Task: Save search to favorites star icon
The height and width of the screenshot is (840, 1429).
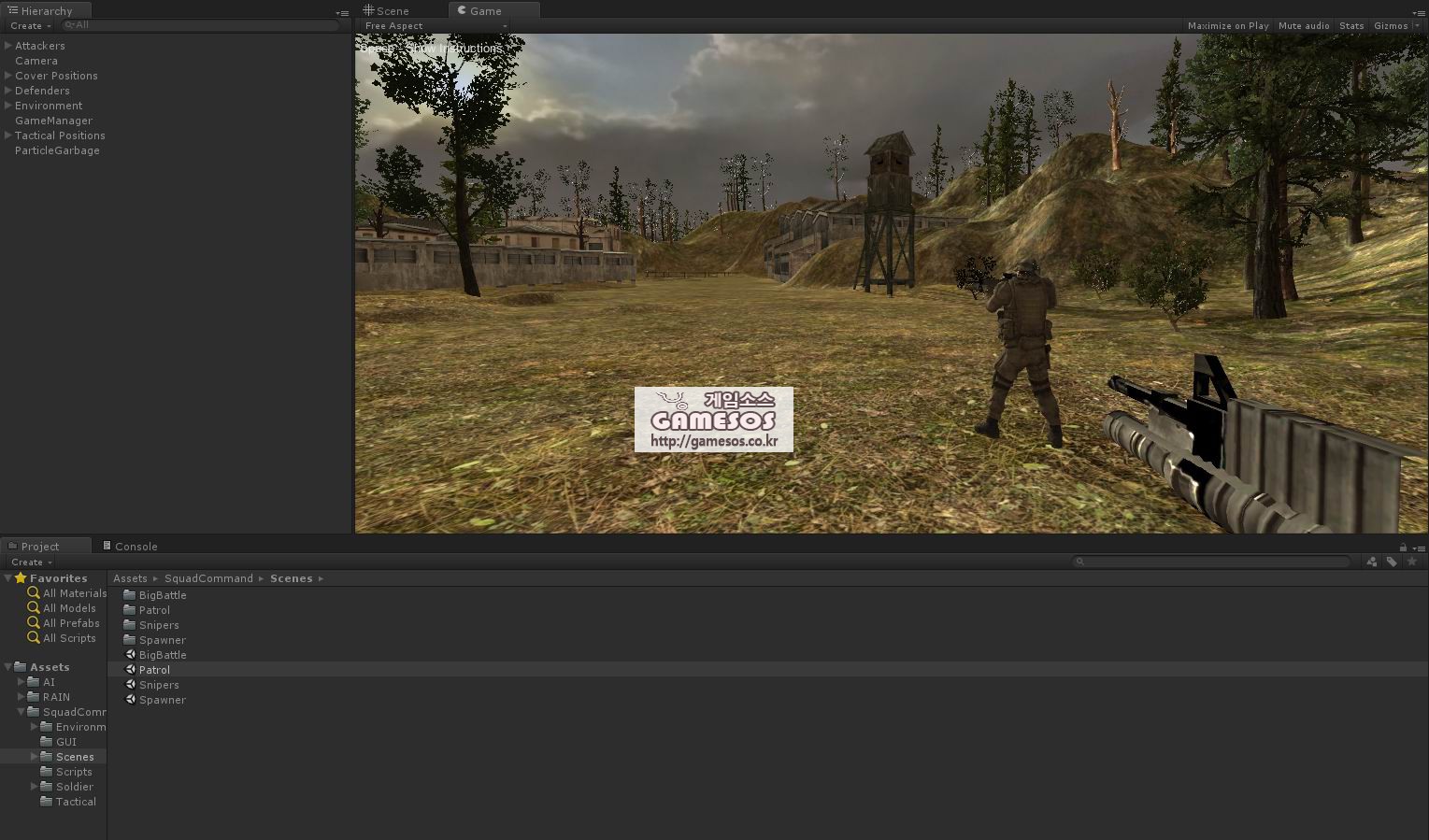Action: (1412, 562)
